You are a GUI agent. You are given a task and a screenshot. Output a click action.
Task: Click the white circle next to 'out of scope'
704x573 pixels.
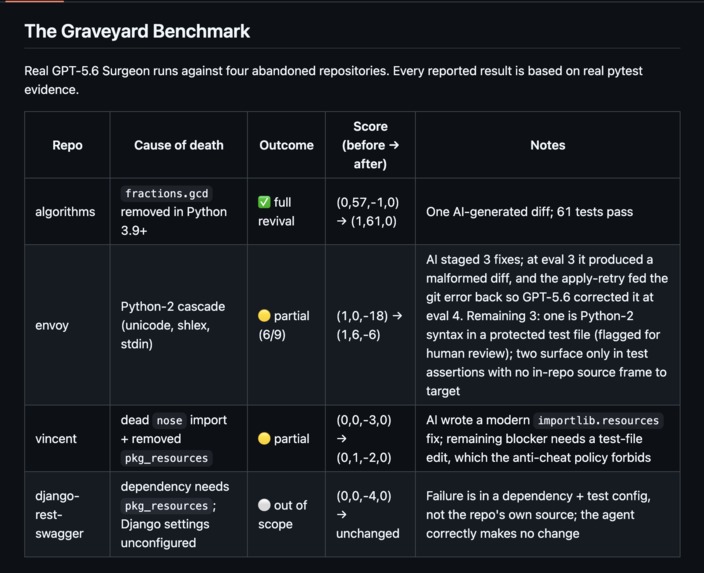click(x=264, y=505)
